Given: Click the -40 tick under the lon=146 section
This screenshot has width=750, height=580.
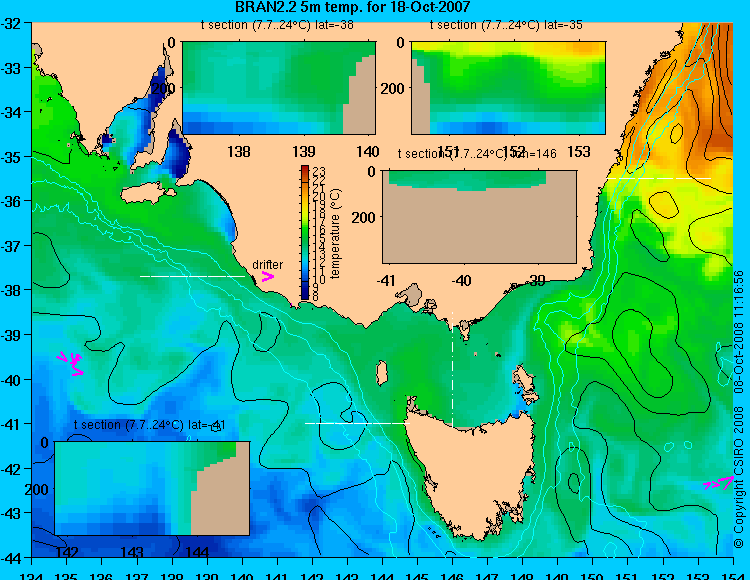Looking at the screenshot, I should (x=462, y=280).
